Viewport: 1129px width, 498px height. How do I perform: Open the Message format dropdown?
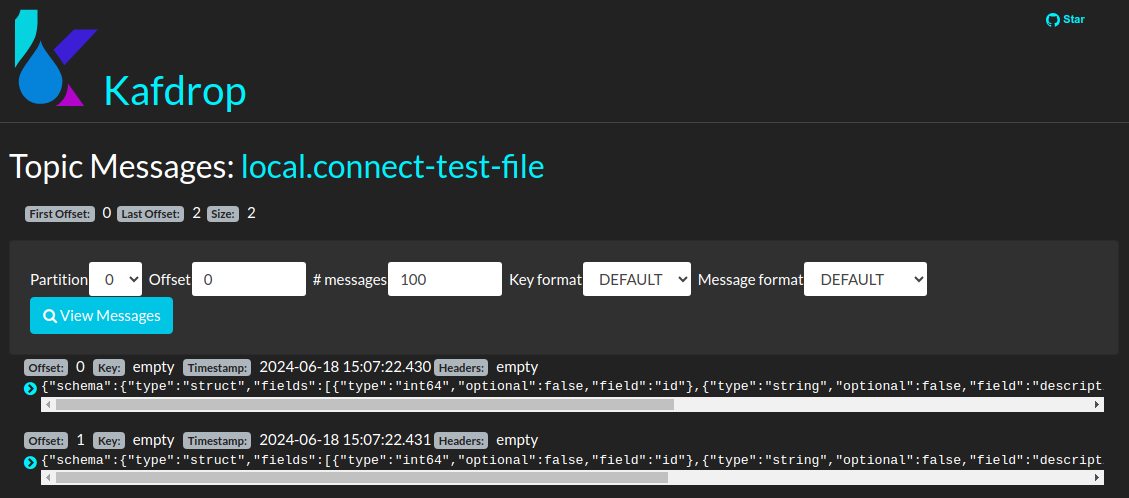coord(865,279)
